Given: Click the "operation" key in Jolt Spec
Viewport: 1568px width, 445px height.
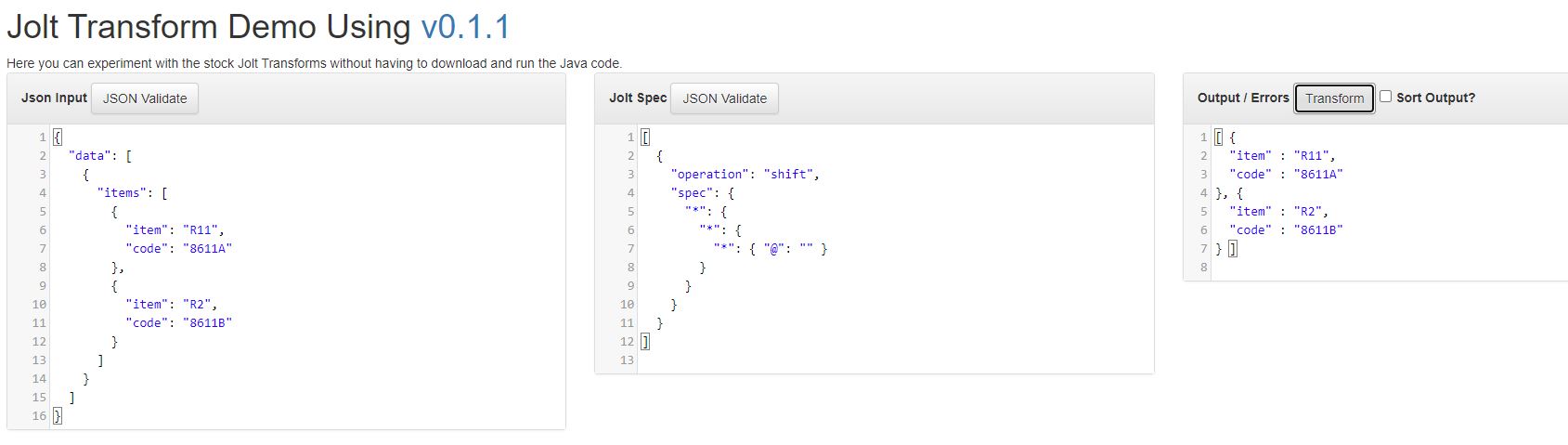Looking at the screenshot, I should coord(710,175).
